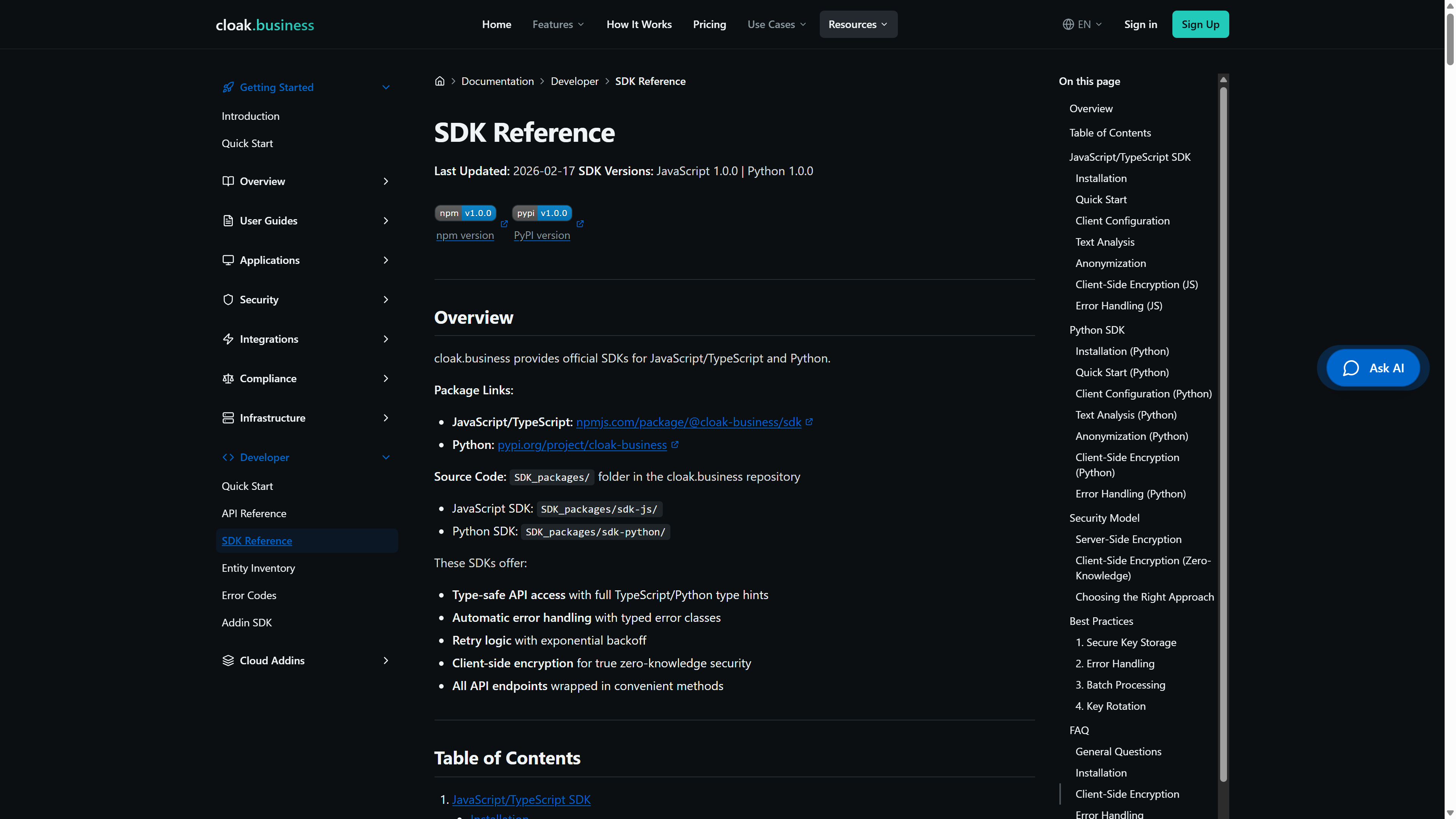Click the Applications monitor icon
Screen dimensions: 1456x819
(228, 260)
